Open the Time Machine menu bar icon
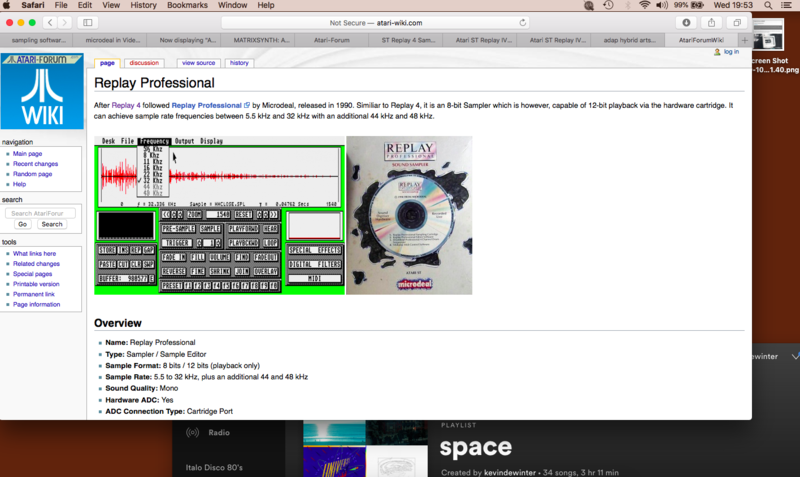Viewport: 800px width, 477px height. point(608,5)
